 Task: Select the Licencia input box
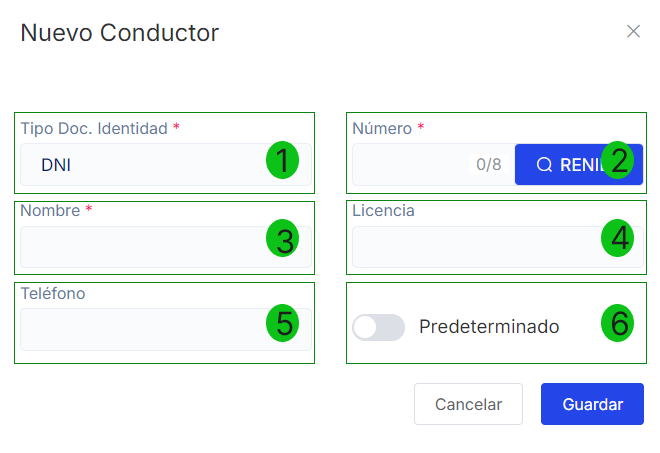coord(470,247)
